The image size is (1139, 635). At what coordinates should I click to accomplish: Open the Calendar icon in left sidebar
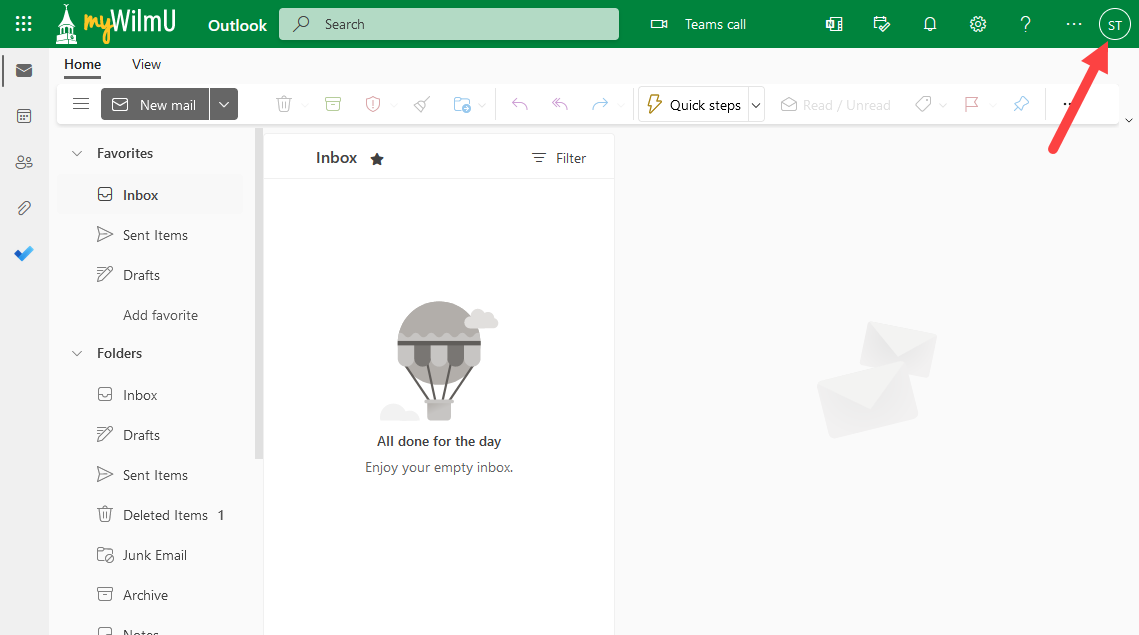23,116
